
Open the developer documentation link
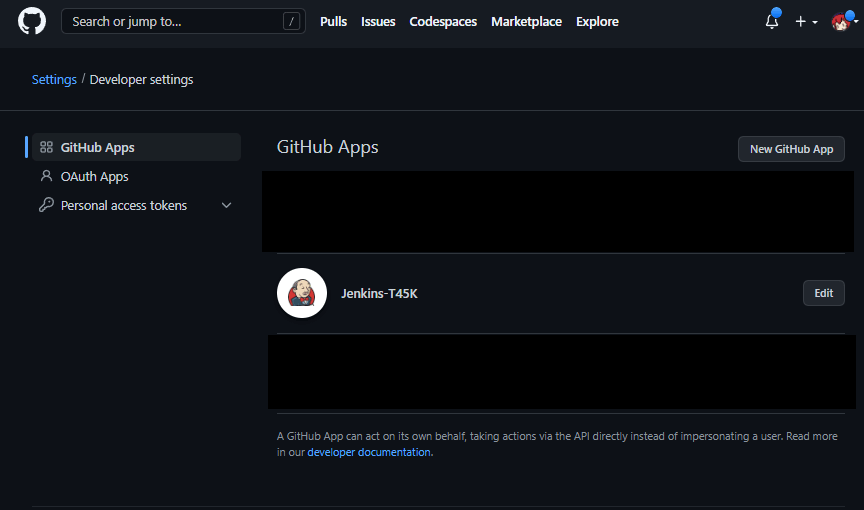[369, 452]
